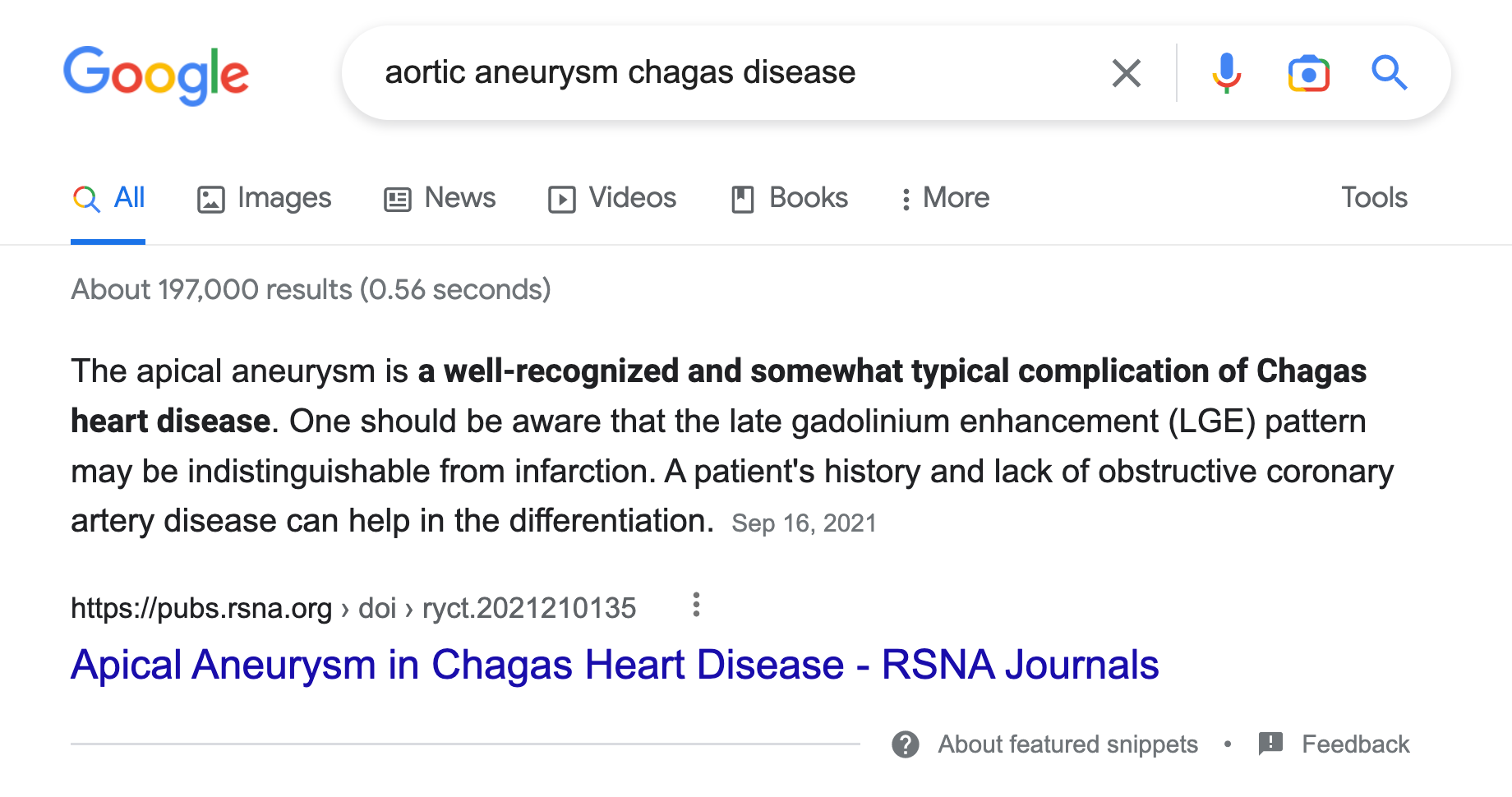
Task: Click the question mark help icon
Action: coord(905,744)
